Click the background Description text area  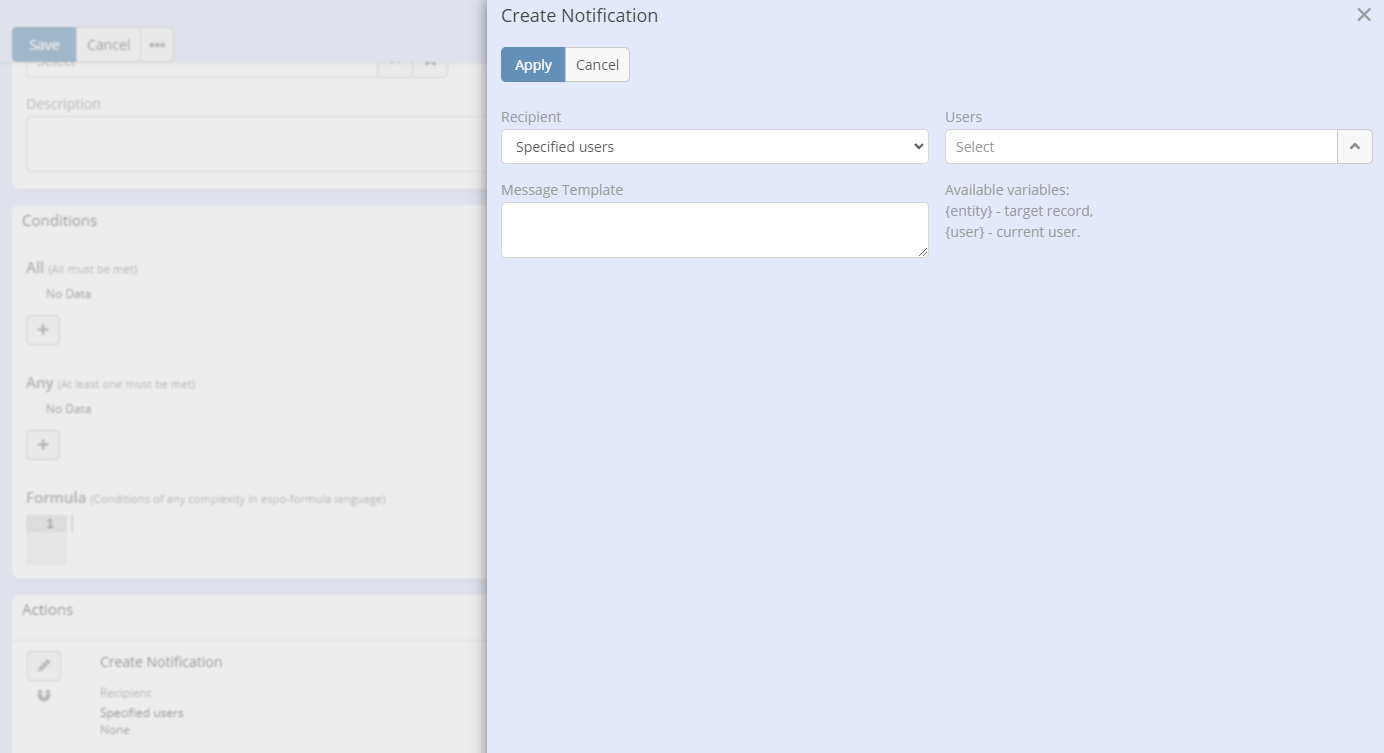tap(256, 144)
